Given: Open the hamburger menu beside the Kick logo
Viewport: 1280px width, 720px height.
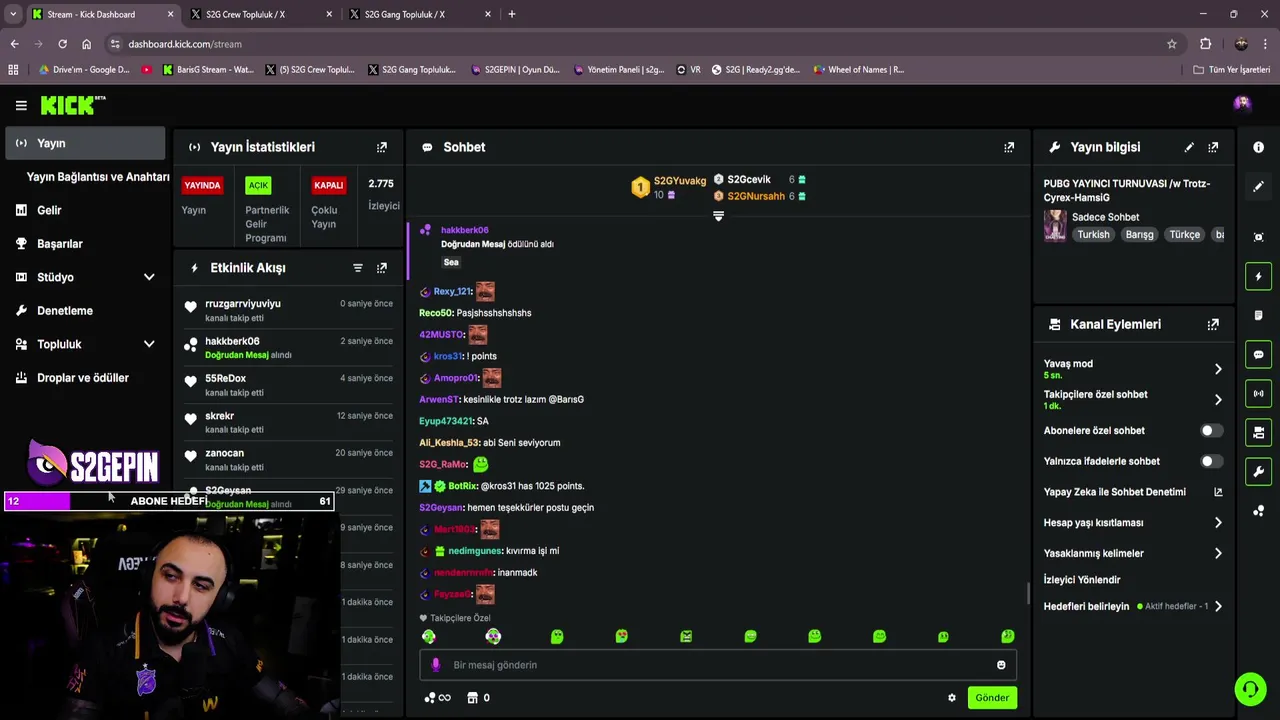Looking at the screenshot, I should pyautogui.click(x=21, y=105).
